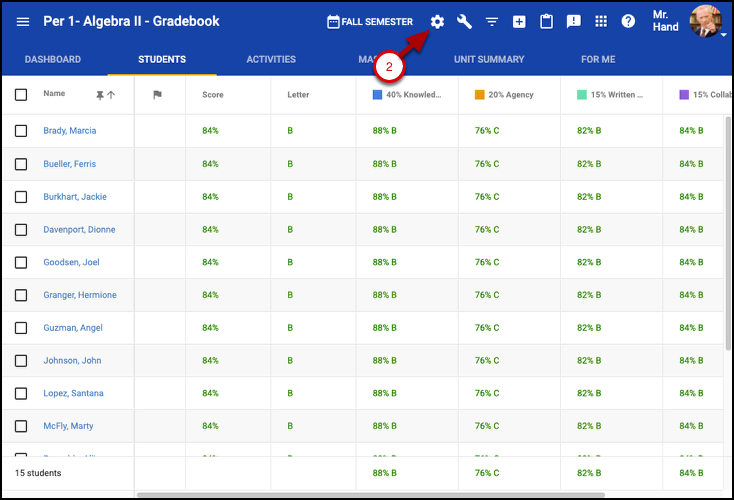Toggle the Name column sort arrow

tap(111, 95)
